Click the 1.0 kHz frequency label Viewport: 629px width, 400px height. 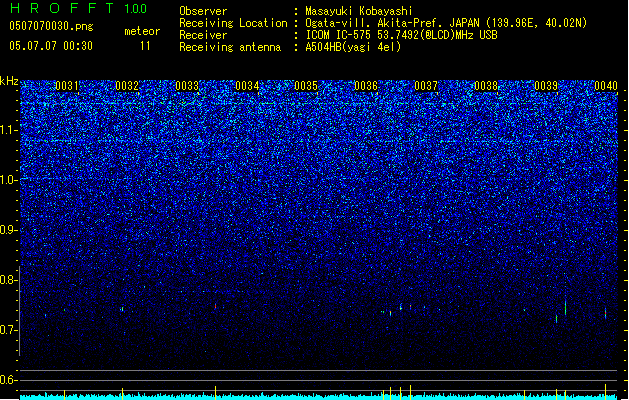pyautogui.click(x=8, y=180)
